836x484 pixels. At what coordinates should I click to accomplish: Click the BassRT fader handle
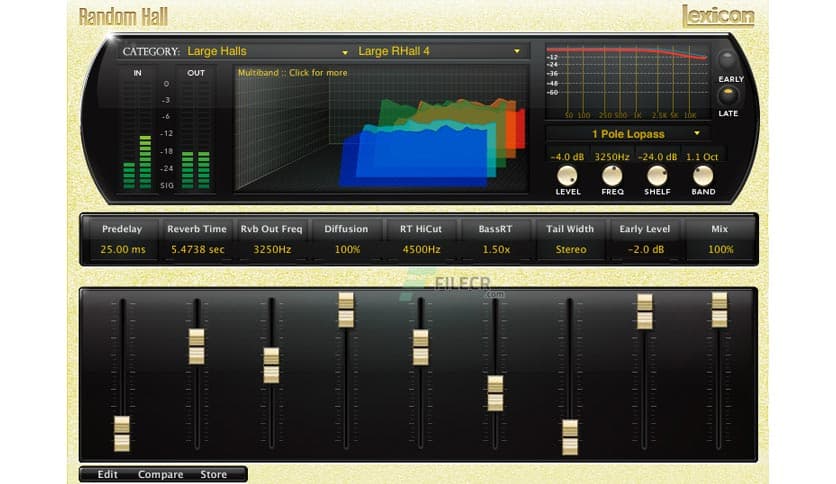(x=495, y=393)
